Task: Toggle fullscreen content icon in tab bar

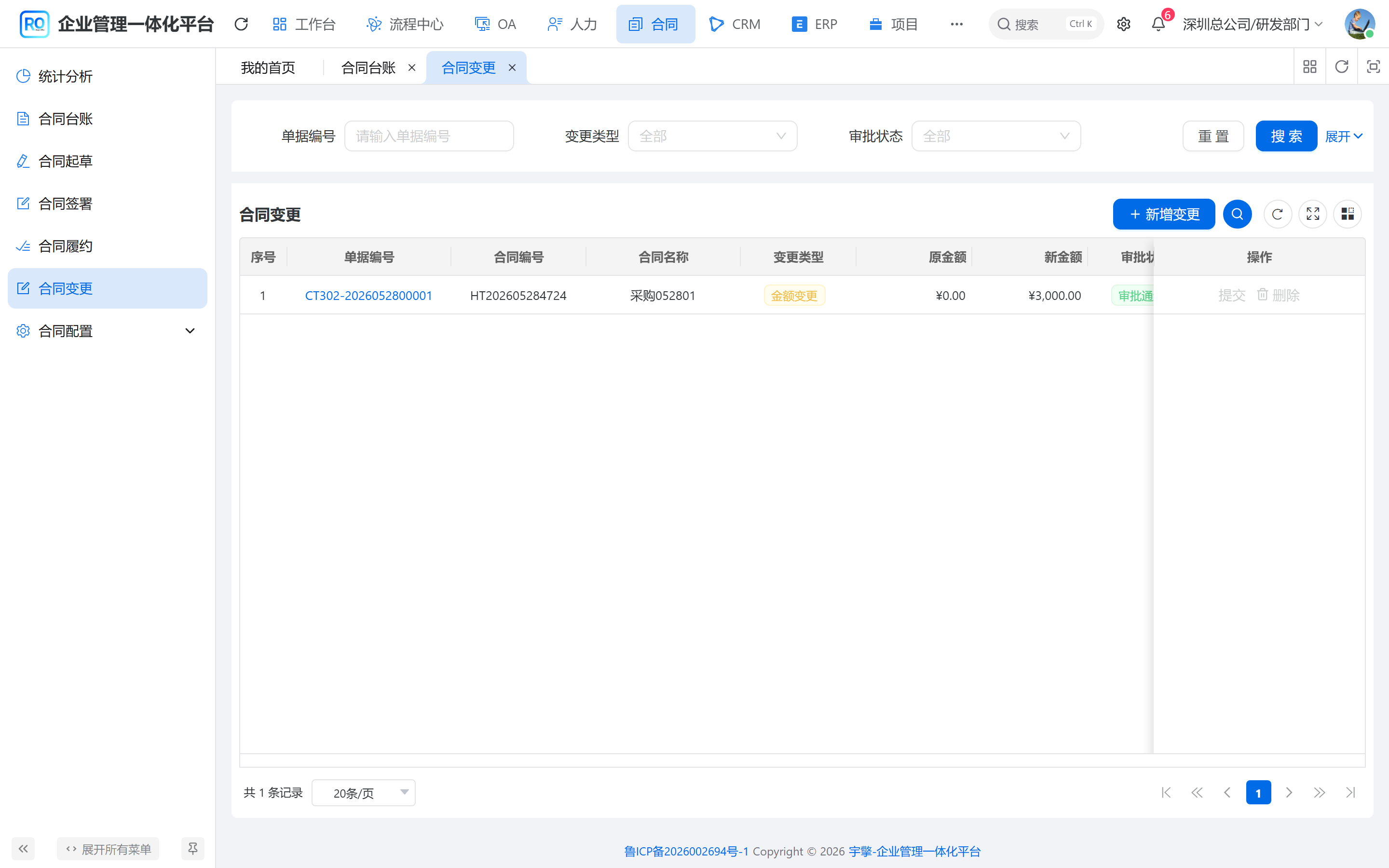Action: pyautogui.click(x=1373, y=67)
